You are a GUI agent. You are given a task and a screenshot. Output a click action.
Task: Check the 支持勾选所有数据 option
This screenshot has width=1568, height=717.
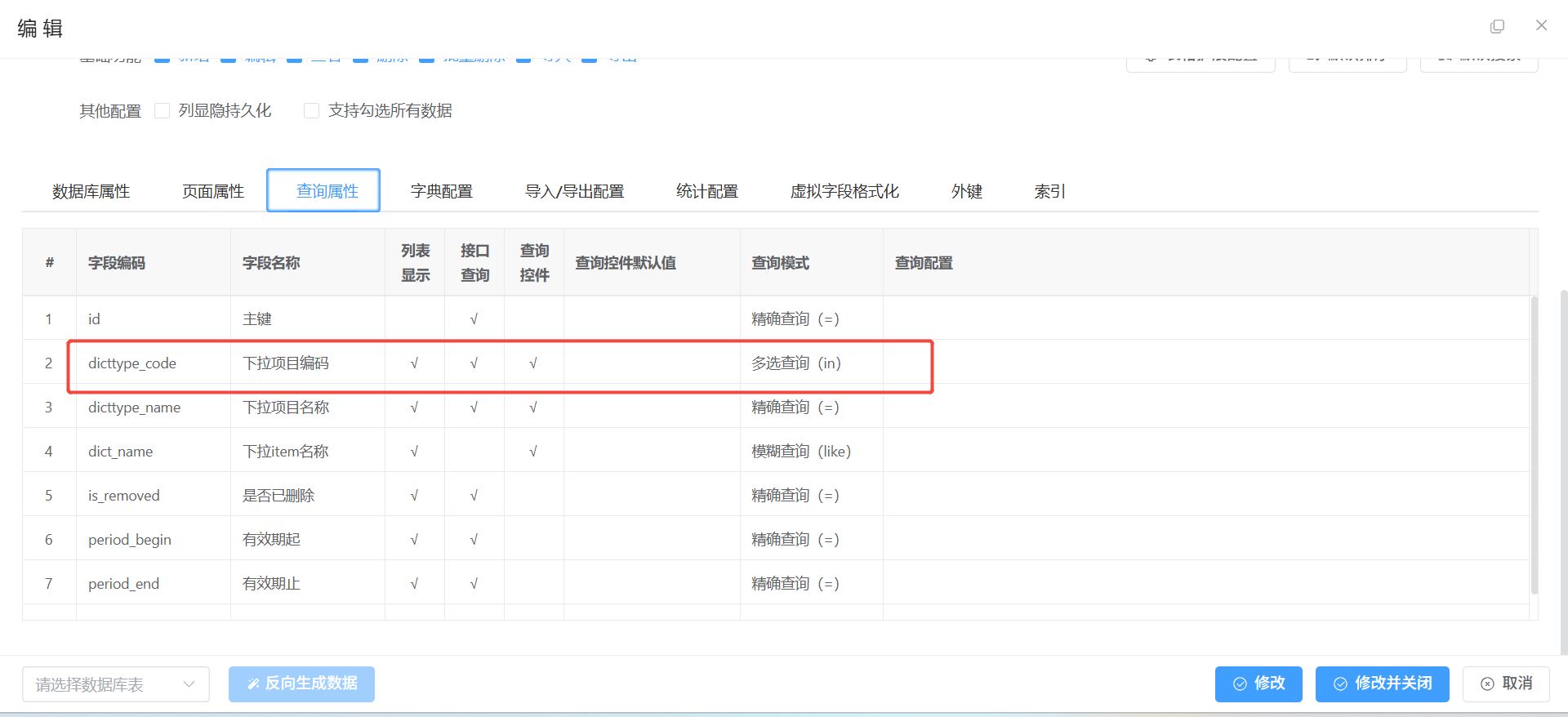[311, 110]
